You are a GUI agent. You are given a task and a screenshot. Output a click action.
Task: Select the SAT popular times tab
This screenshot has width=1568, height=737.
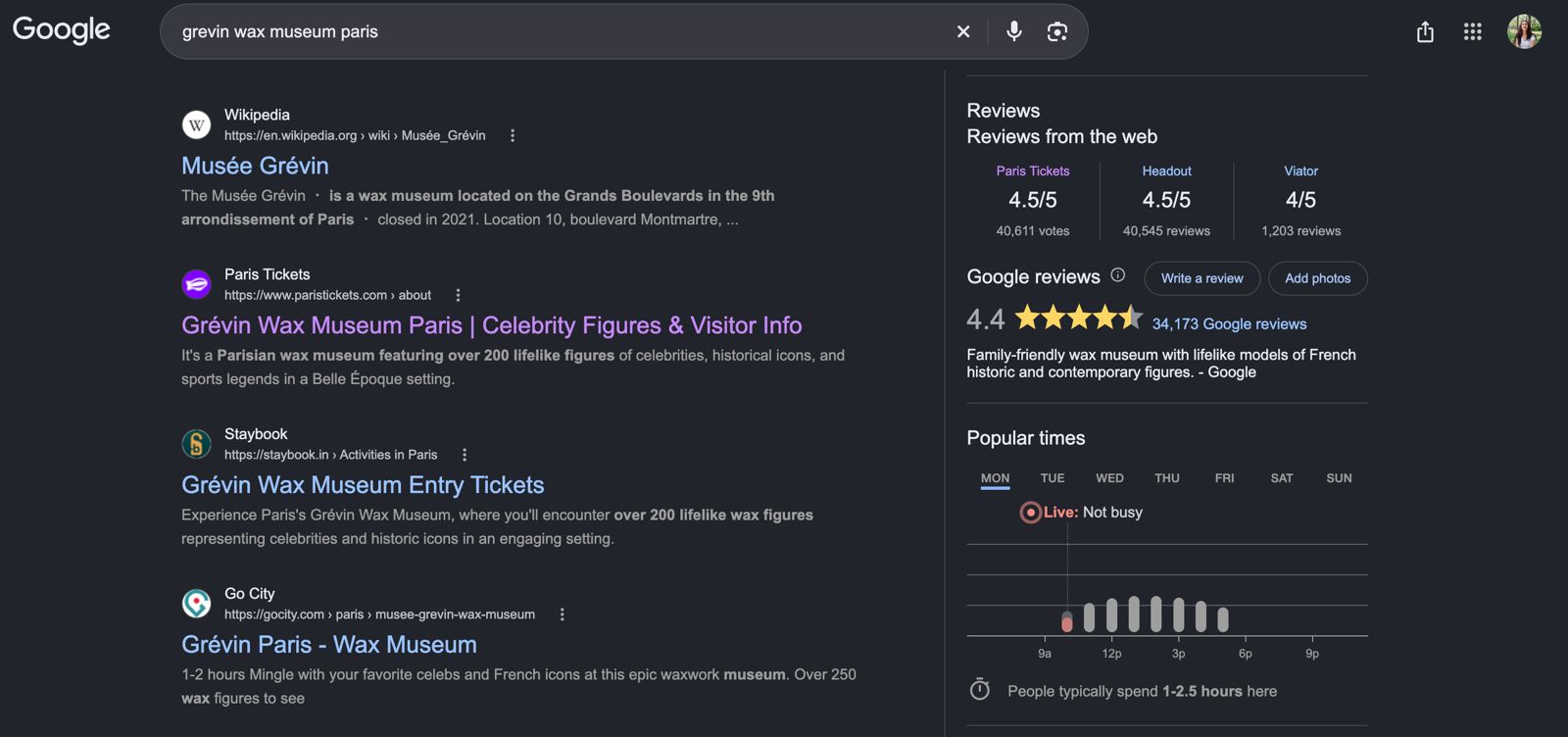point(1282,478)
